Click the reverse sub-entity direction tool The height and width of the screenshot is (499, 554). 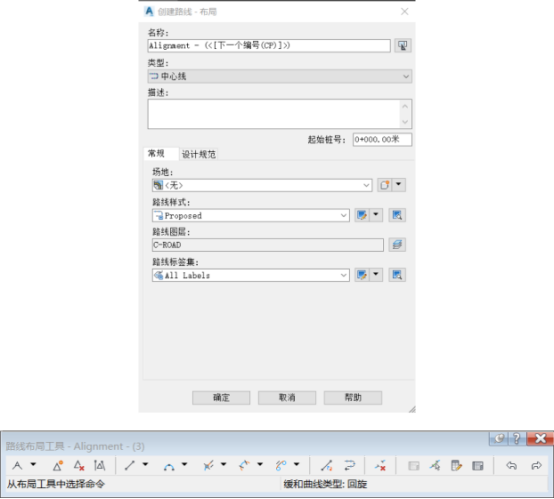point(349,465)
